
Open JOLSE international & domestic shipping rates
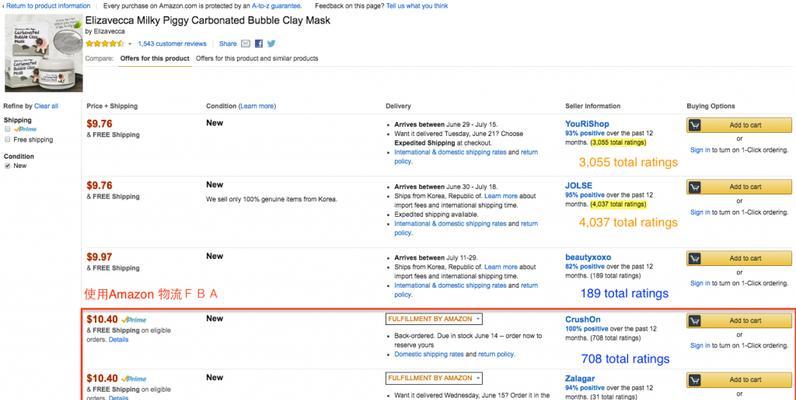(450, 224)
